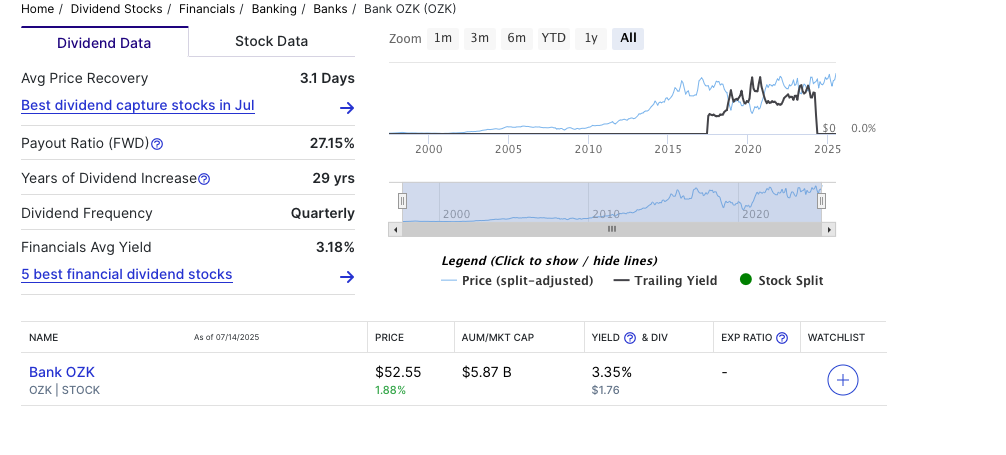The height and width of the screenshot is (455, 1006).
Task: Switch to the Stock Data tab
Action: pos(271,41)
